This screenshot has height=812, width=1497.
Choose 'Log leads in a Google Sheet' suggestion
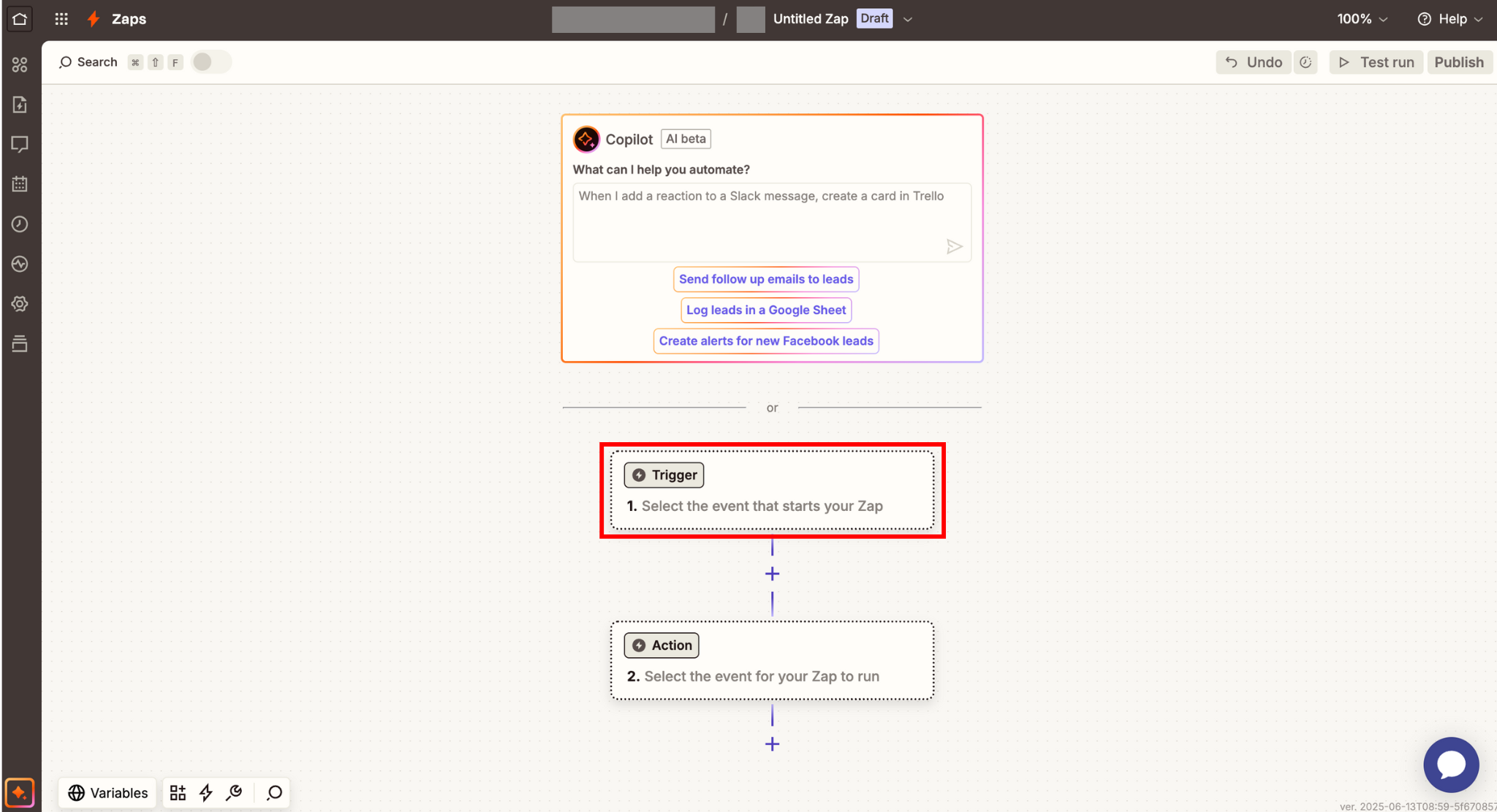click(766, 310)
